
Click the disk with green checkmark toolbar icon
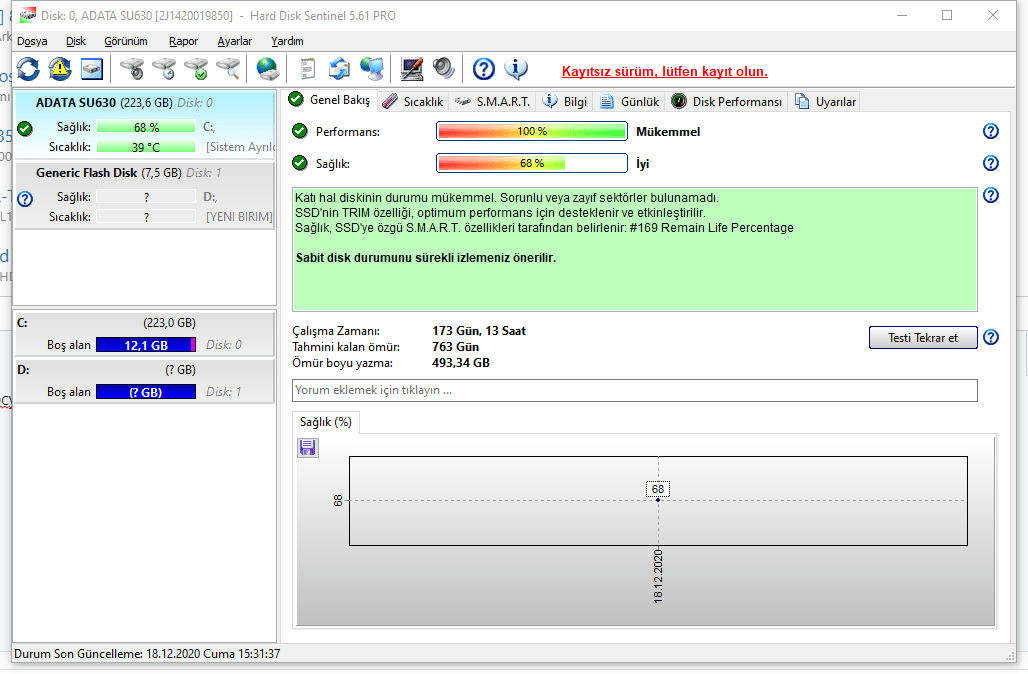[196, 69]
